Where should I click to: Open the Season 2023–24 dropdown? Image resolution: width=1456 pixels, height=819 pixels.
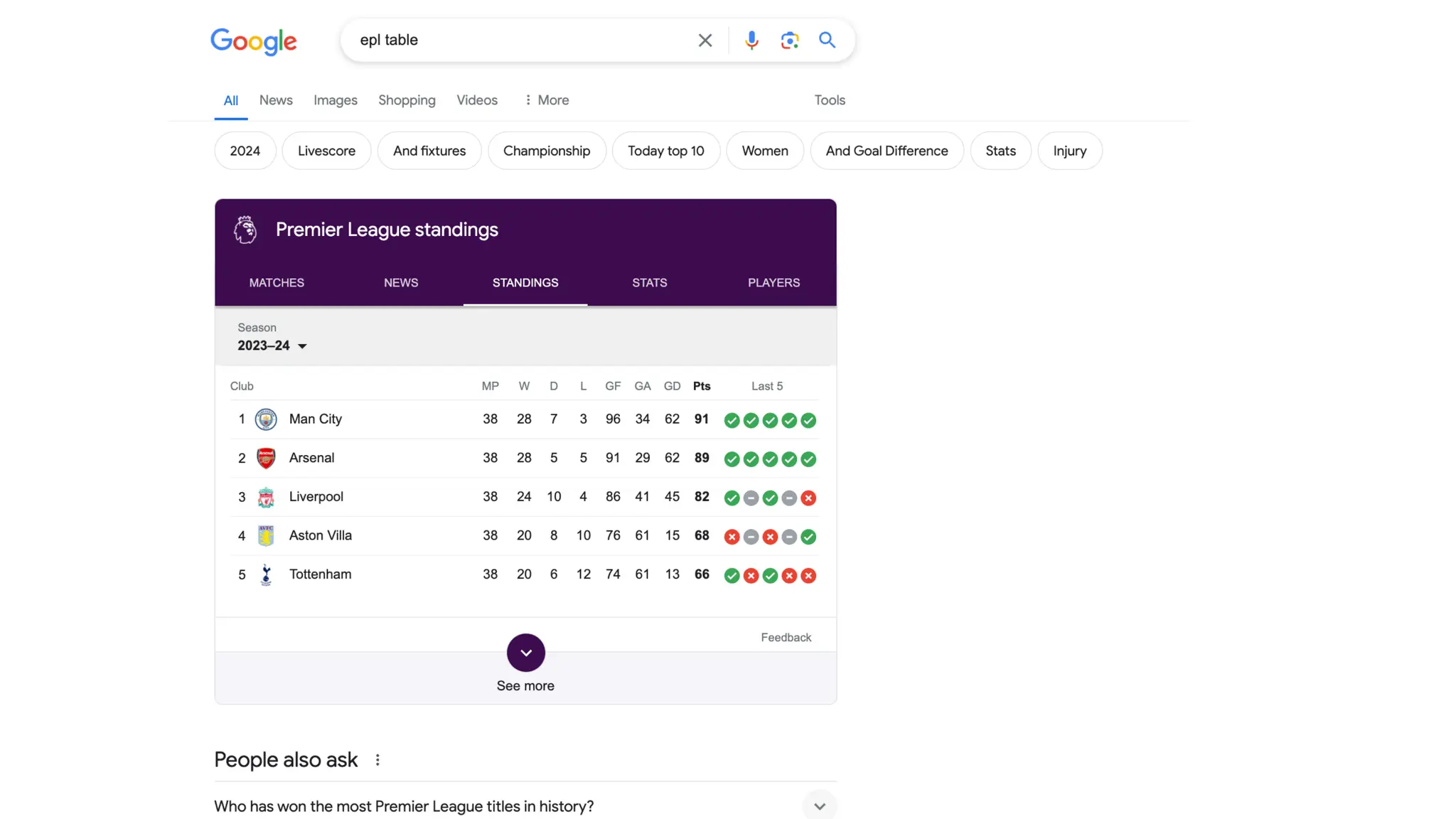272,346
